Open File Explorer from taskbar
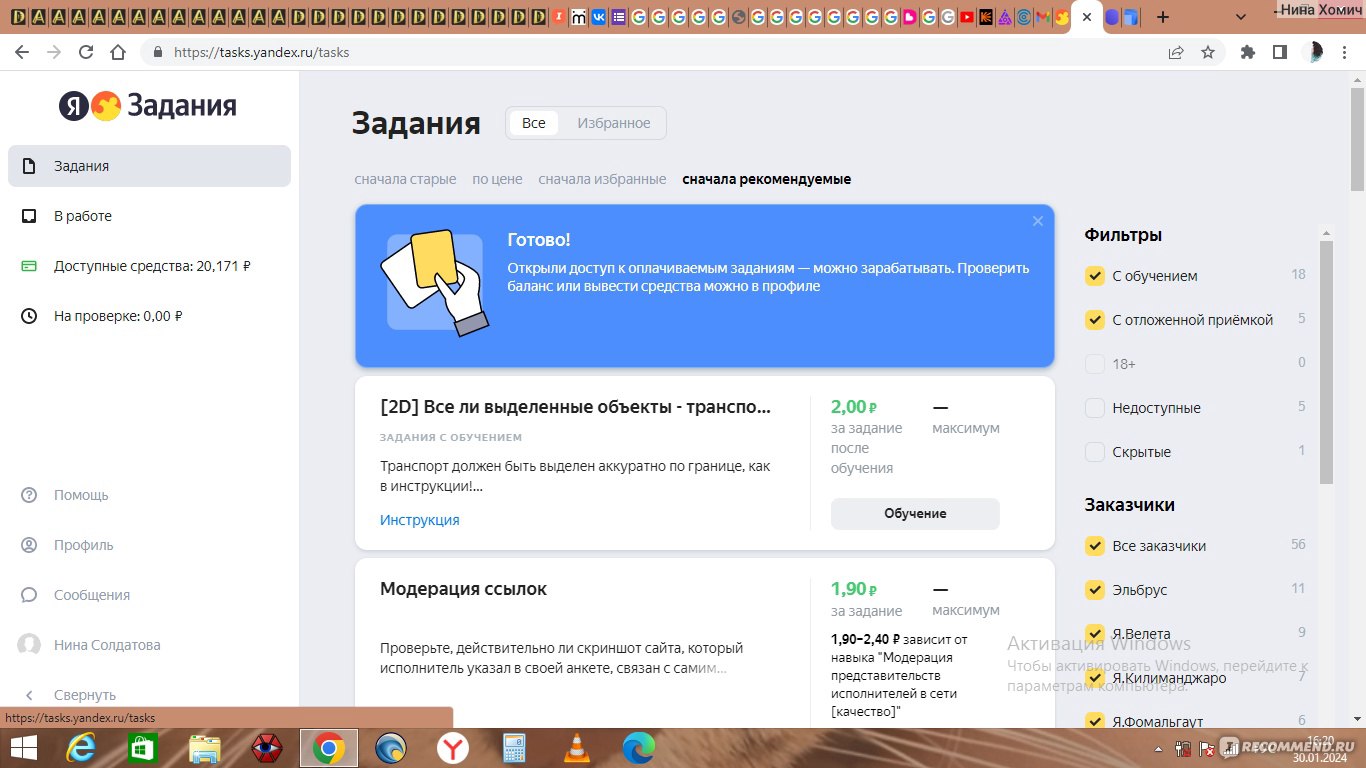Viewport: 1366px width, 768px height. tap(205, 748)
